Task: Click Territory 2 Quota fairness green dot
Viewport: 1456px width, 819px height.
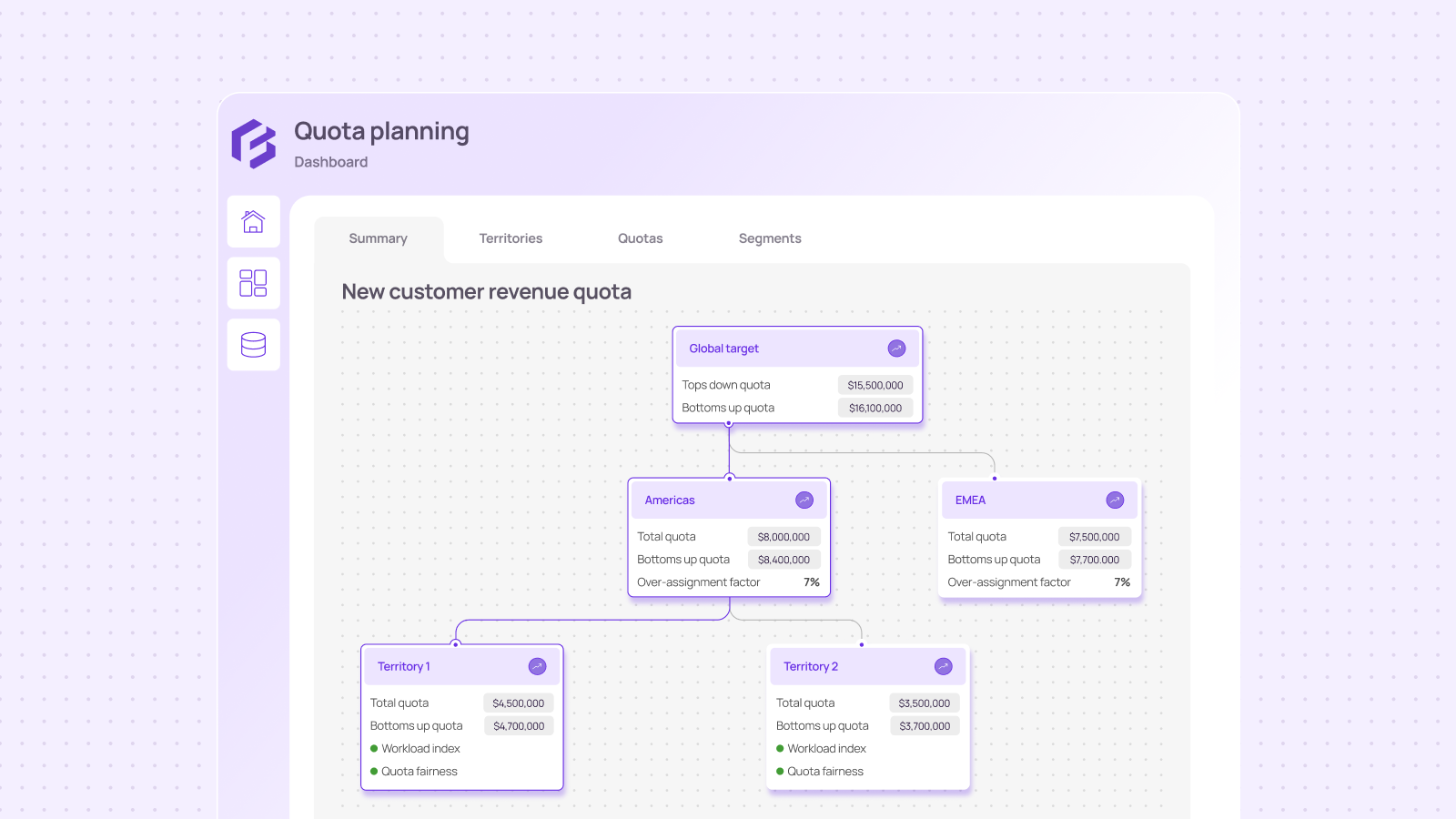Action: pos(780,772)
